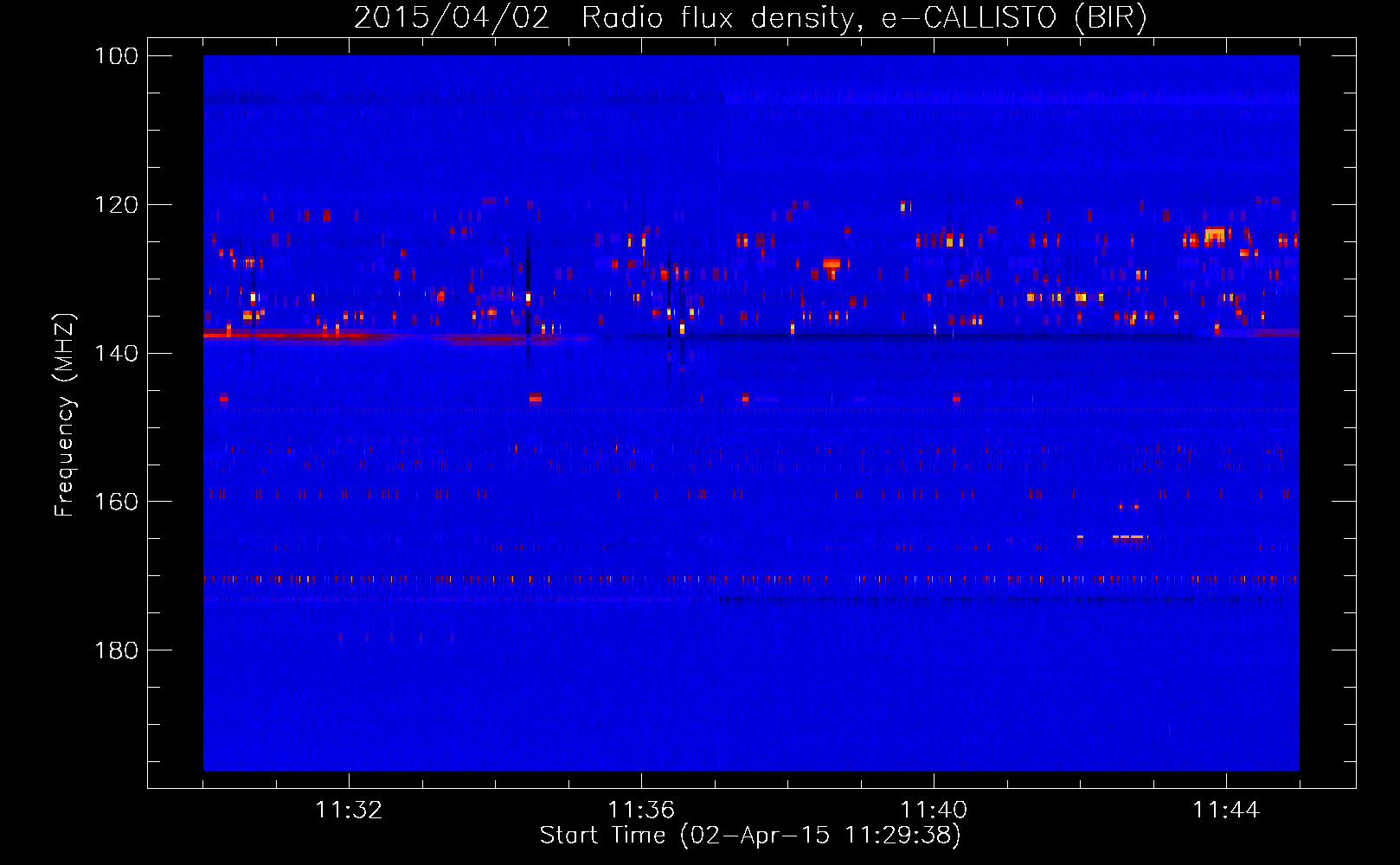The width and height of the screenshot is (1400, 865).
Task: Click the 120 frequency tick label
Action: point(116,205)
